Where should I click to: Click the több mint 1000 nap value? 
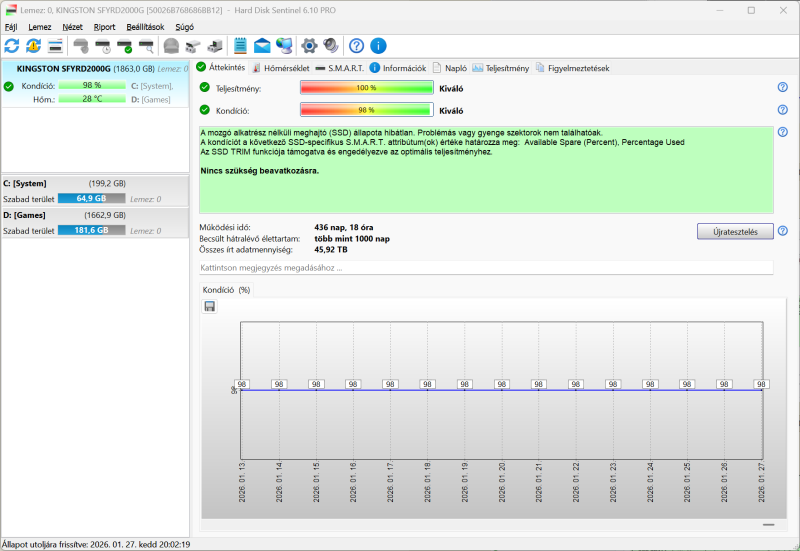(352, 238)
